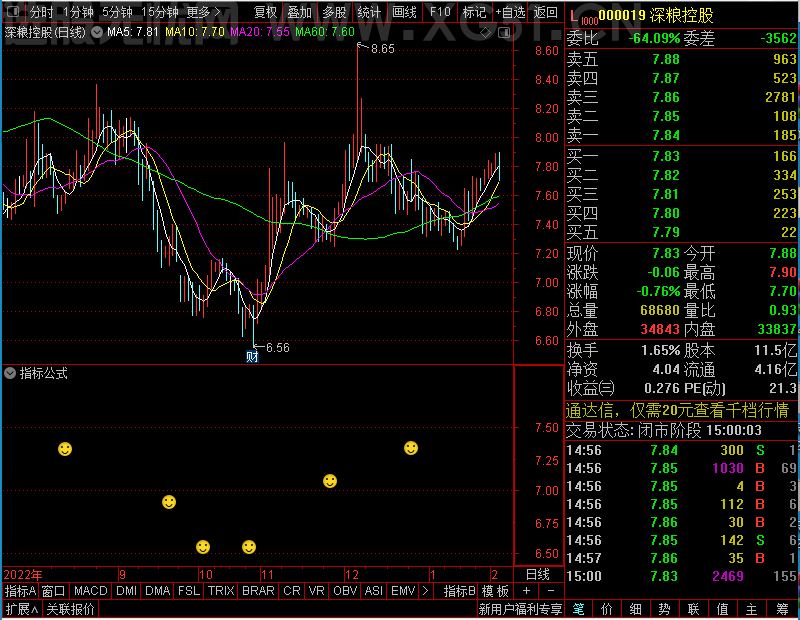800x620 pixels.
Task: Switch to the 联 linked tab
Action: pos(693,609)
